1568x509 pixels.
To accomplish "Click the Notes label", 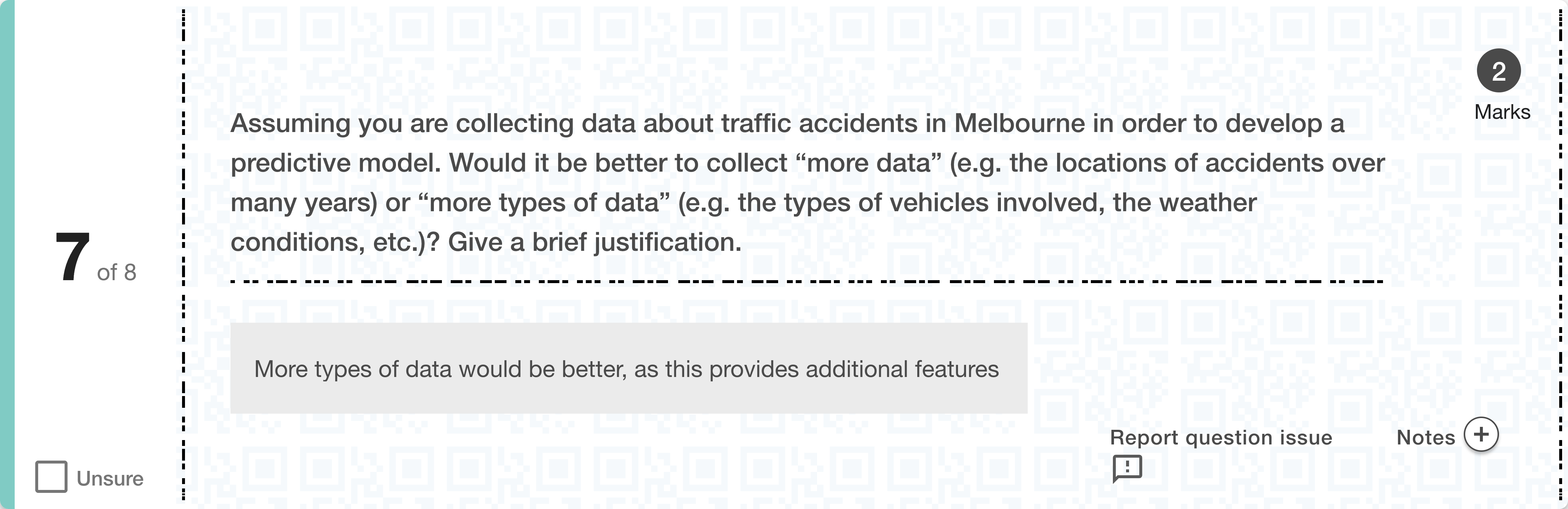I will coord(1425,438).
